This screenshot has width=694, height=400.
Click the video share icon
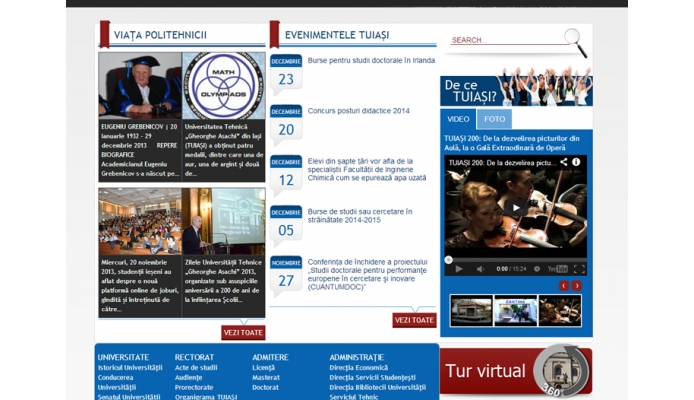[563, 162]
